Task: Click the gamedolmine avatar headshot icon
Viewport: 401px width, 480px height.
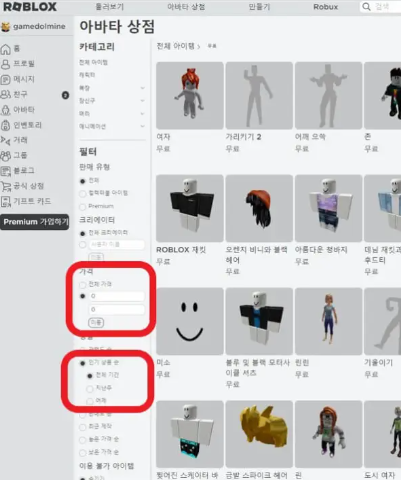Action: [x=6, y=27]
